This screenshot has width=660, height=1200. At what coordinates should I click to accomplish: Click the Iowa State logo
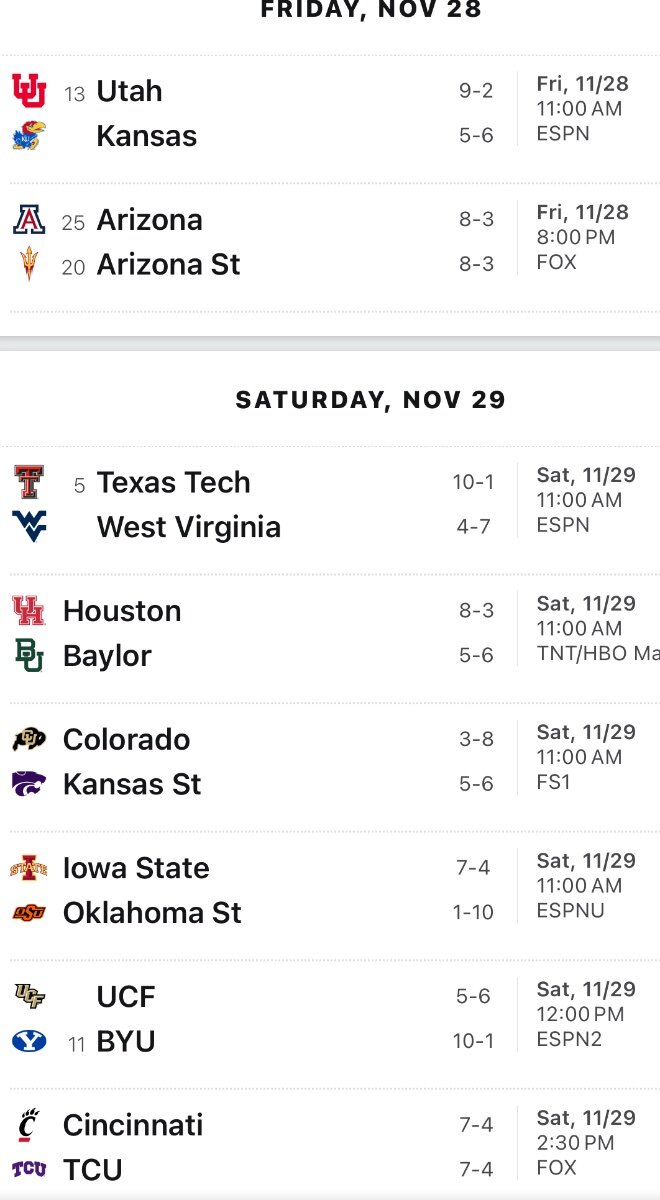[x=29, y=868]
